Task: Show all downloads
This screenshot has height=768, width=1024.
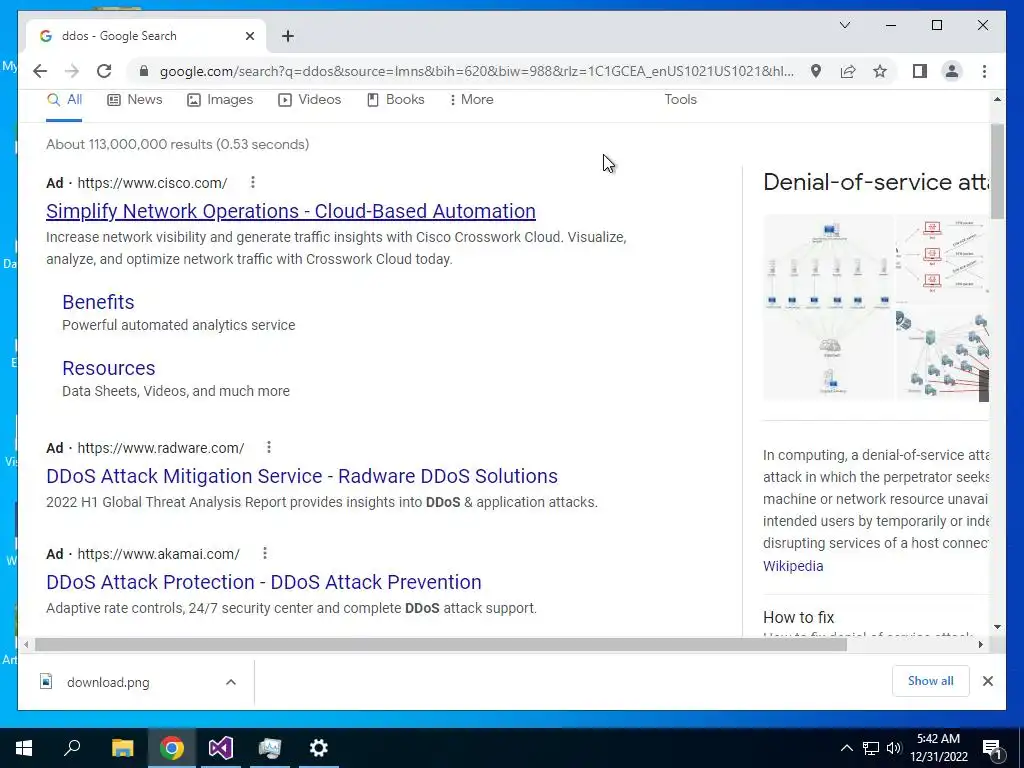Action: 931,681
